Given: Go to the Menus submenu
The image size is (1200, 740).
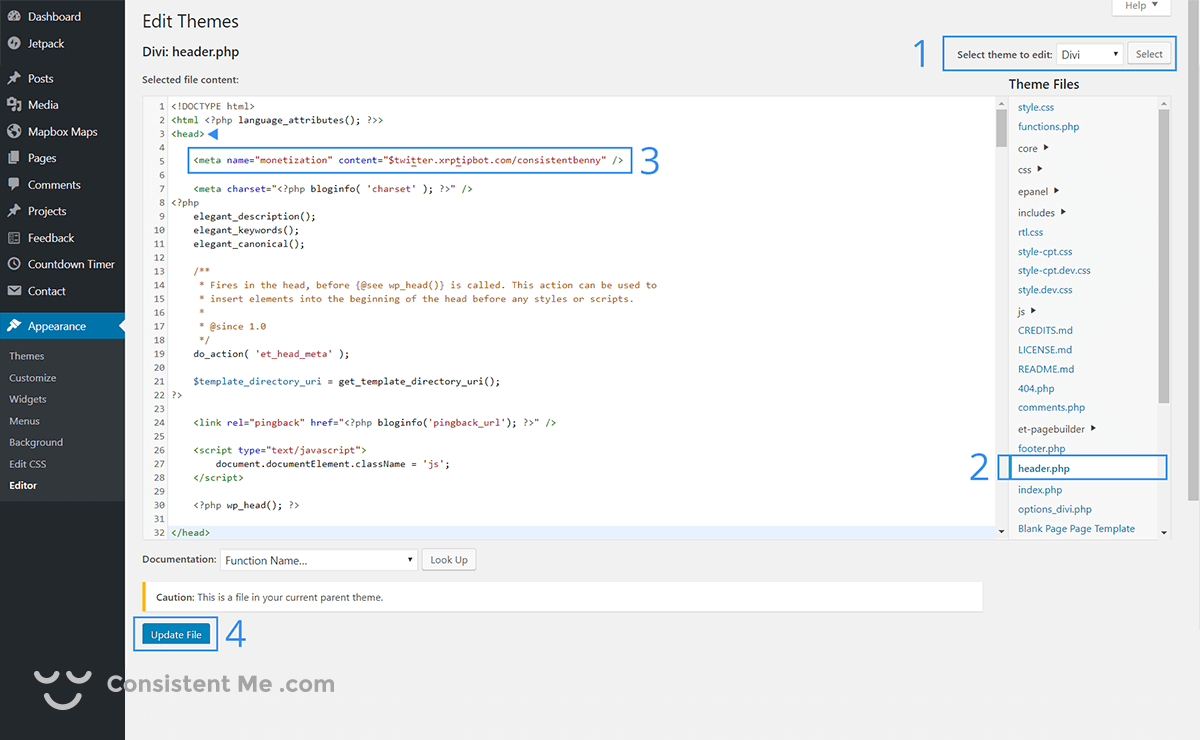Looking at the screenshot, I should (25, 421).
